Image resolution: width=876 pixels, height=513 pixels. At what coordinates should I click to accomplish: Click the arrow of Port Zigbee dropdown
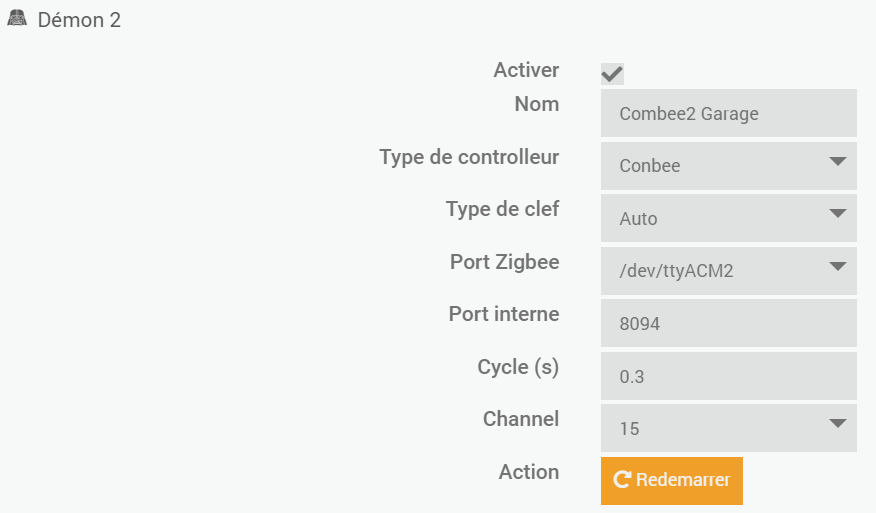[x=837, y=266]
